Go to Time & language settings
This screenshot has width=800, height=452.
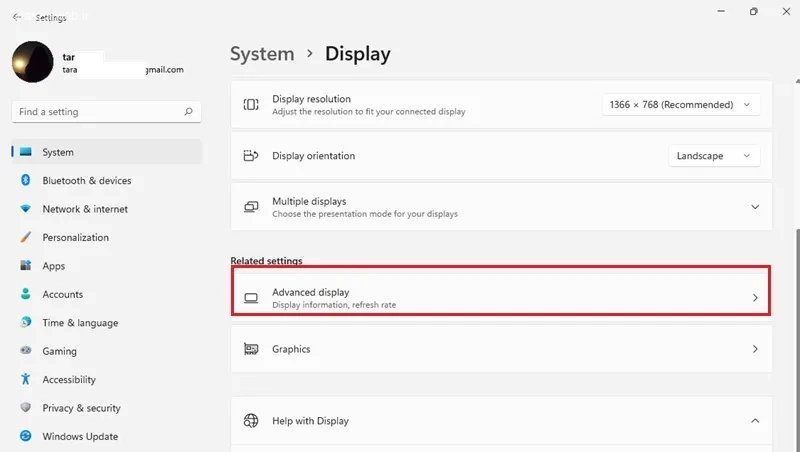click(x=107, y=323)
